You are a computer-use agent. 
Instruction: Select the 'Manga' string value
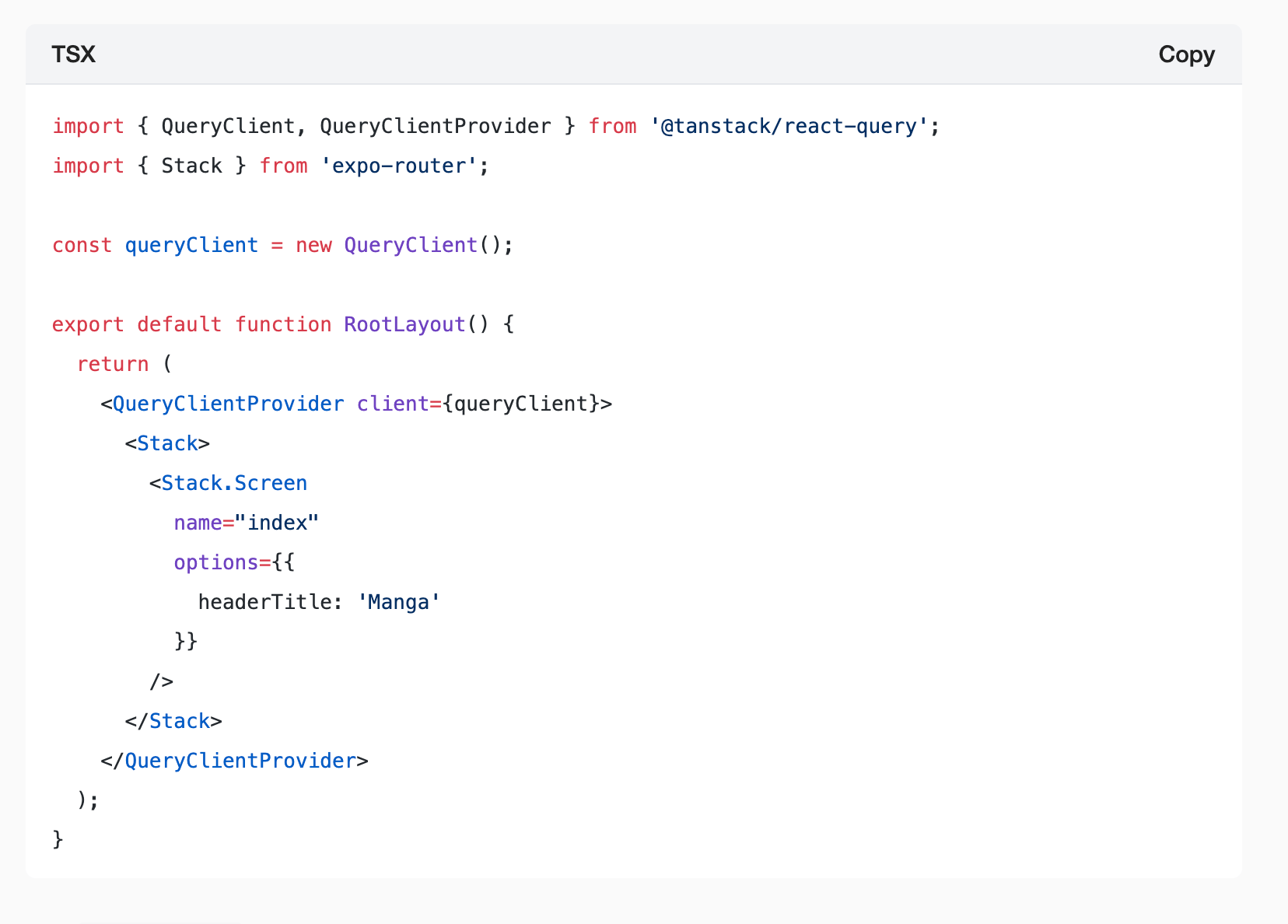coord(398,602)
